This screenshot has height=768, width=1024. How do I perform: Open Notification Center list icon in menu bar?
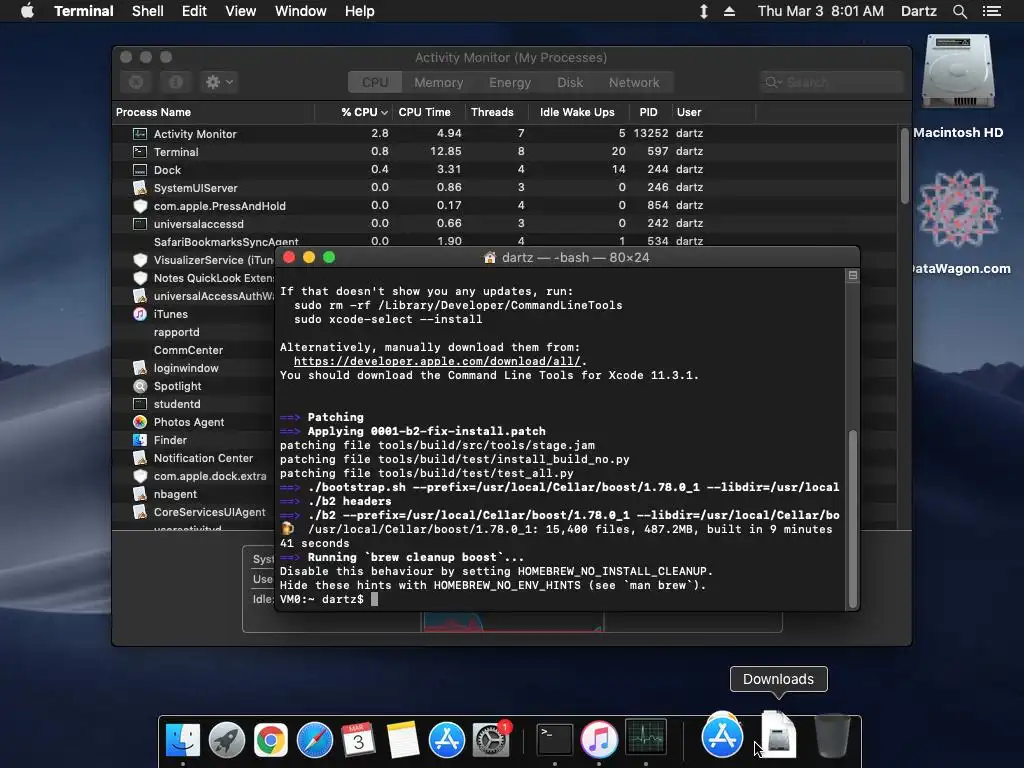991,11
